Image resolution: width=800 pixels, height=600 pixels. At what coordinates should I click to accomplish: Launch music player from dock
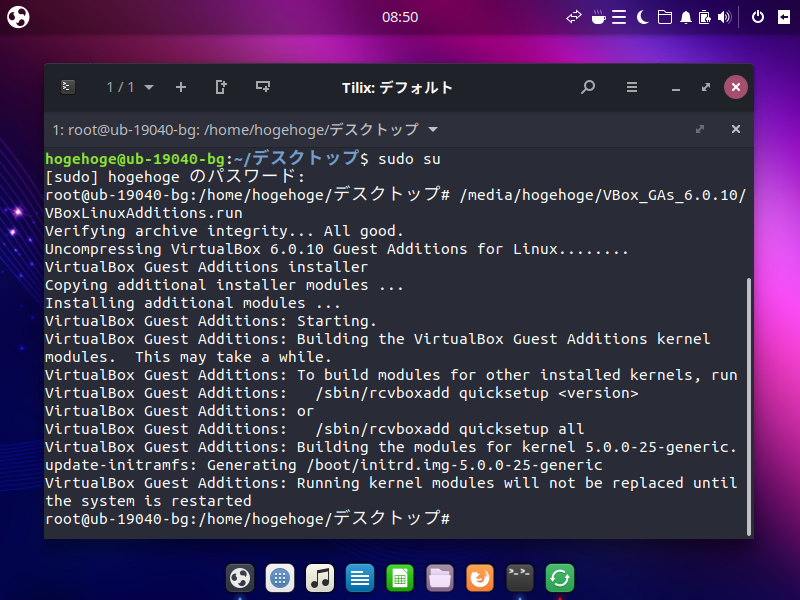(x=320, y=578)
